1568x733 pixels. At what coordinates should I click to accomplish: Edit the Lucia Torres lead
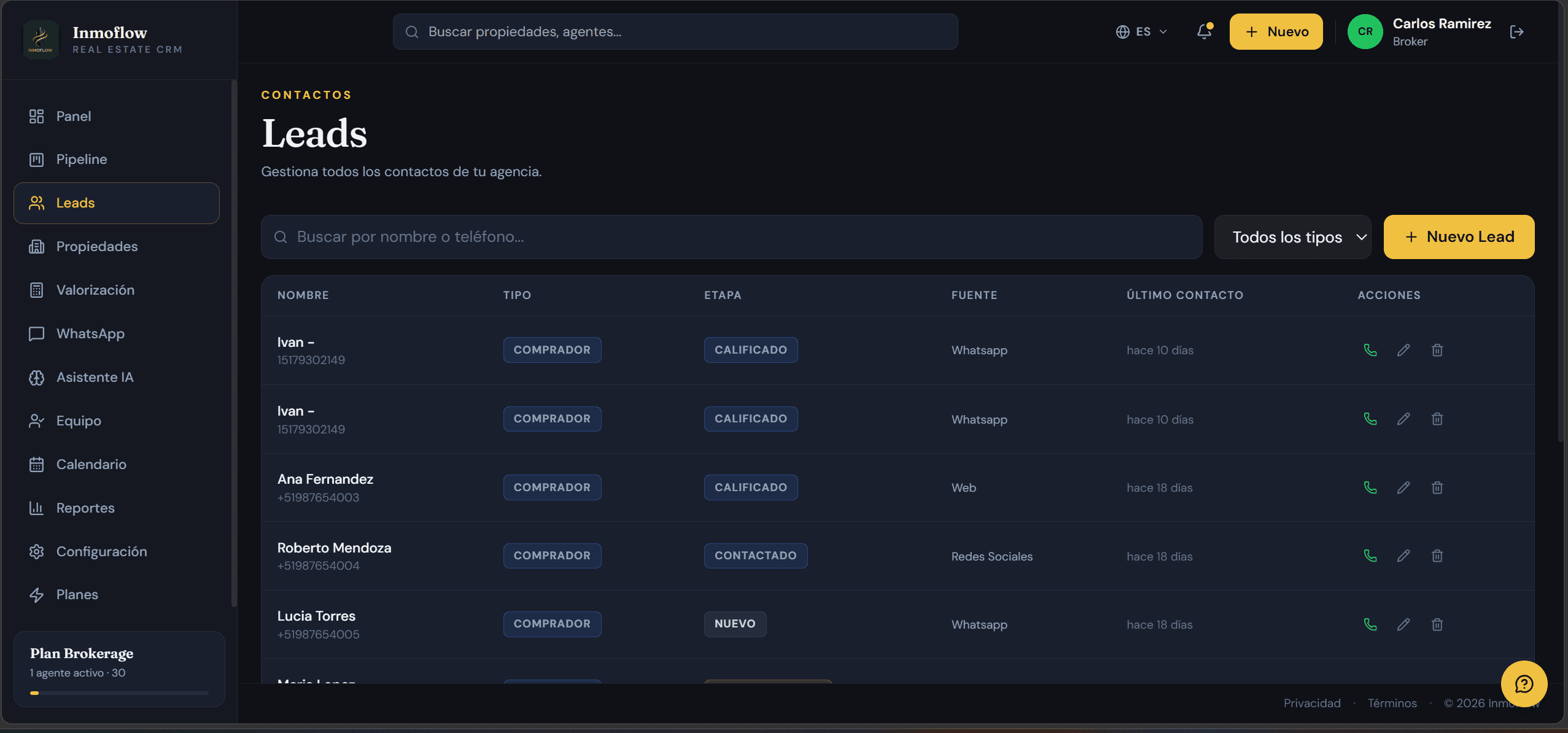tap(1403, 624)
